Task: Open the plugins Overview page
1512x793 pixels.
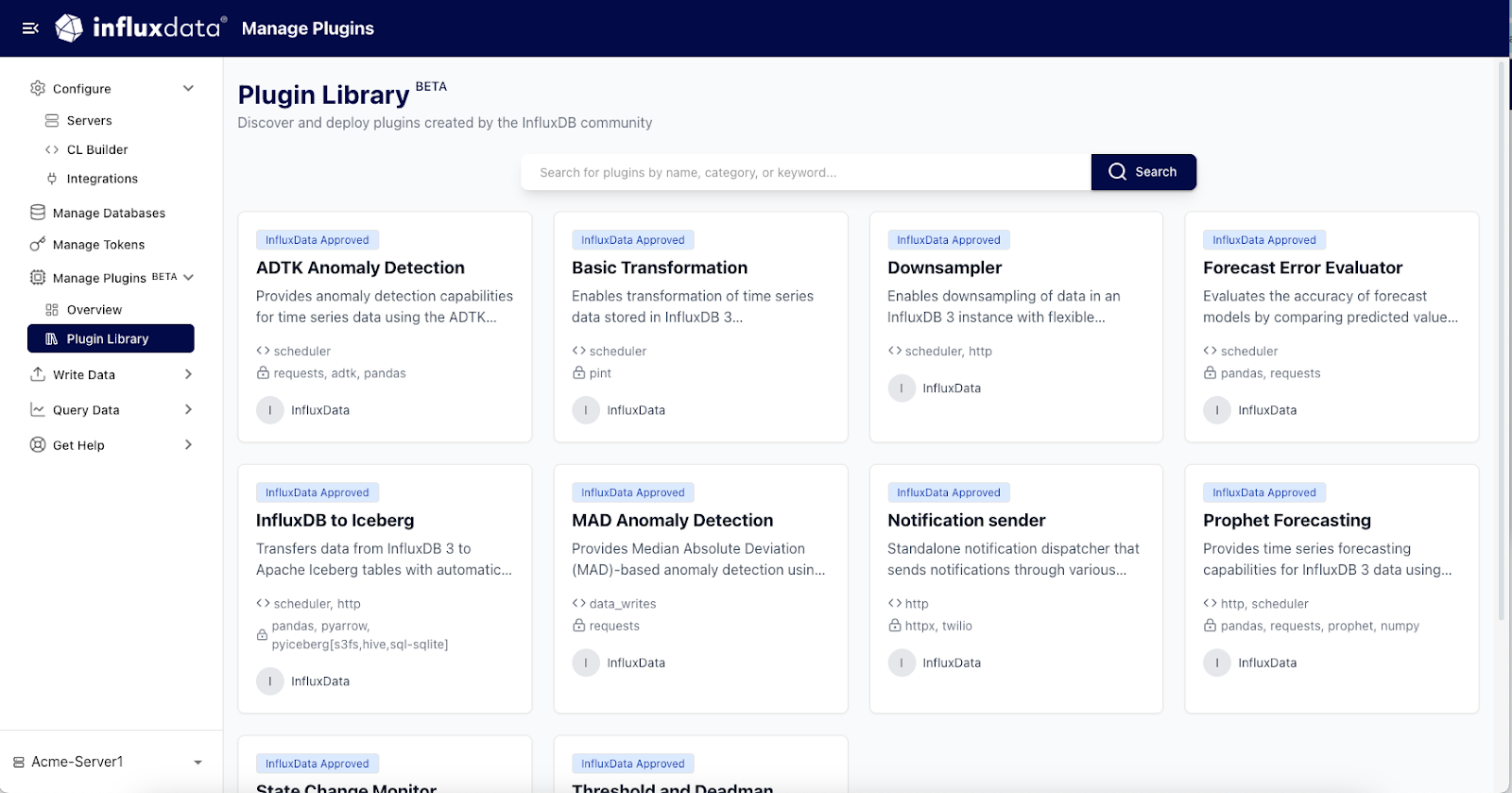Action: point(94,310)
